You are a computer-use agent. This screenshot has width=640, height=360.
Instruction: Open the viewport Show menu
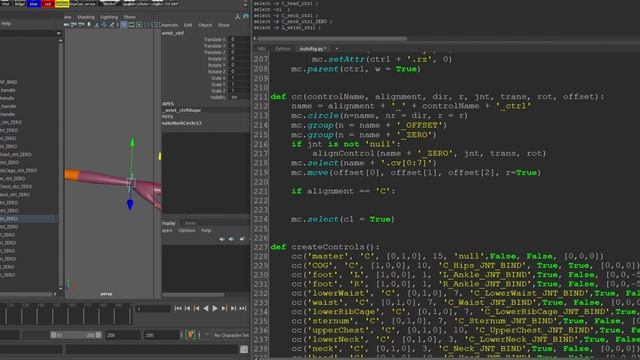129,17
